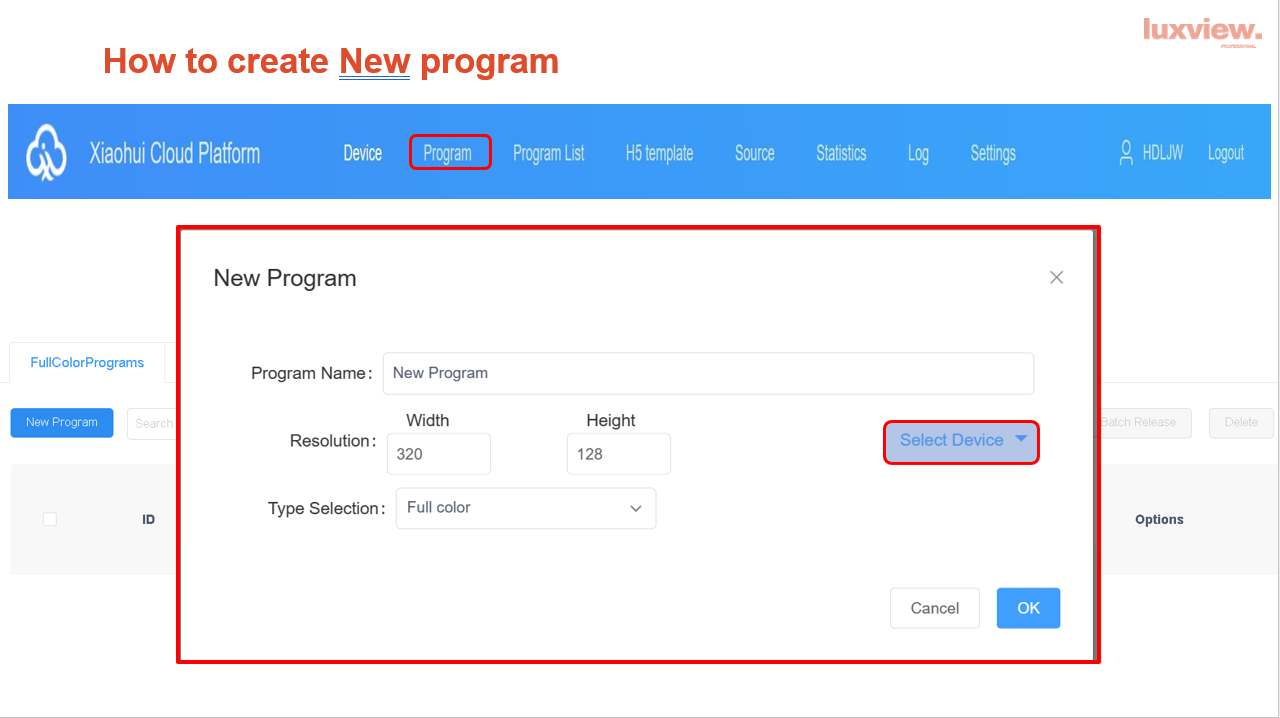Click the Xiaohui cloud logo icon
1280x718 pixels.
click(46, 153)
